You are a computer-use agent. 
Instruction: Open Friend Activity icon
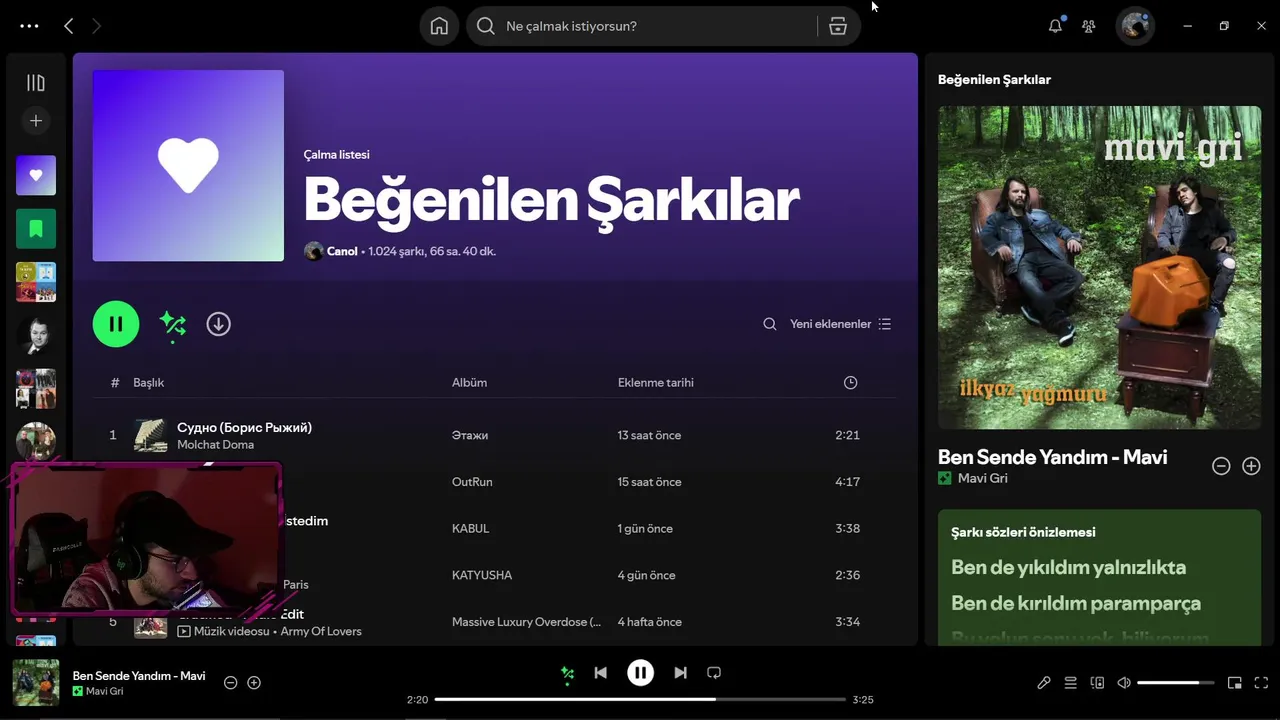click(1088, 26)
